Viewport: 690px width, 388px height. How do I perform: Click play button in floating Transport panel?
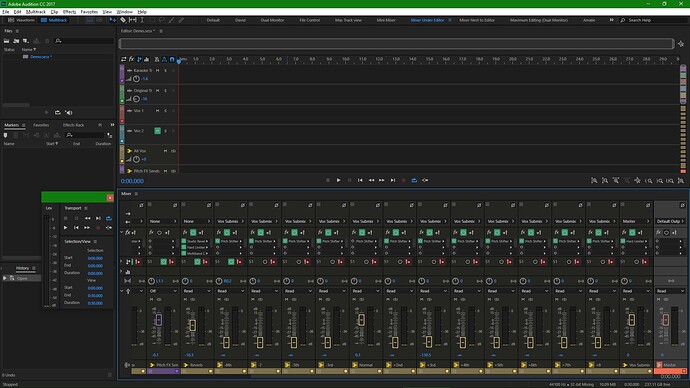click(x=66, y=227)
